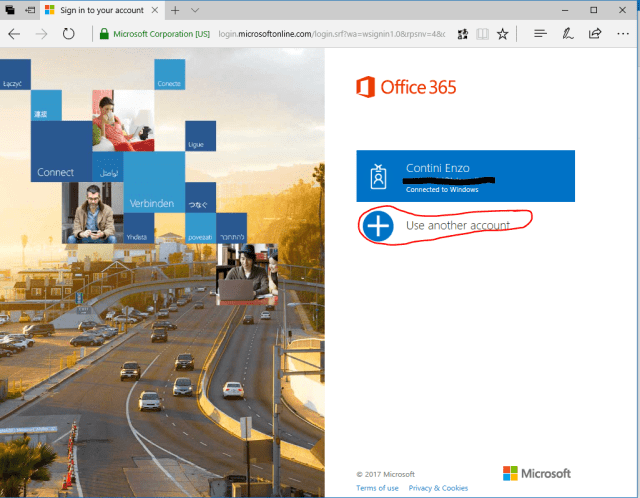Click the photo of woman drinking
The height and width of the screenshot is (498, 640).
coord(123,120)
